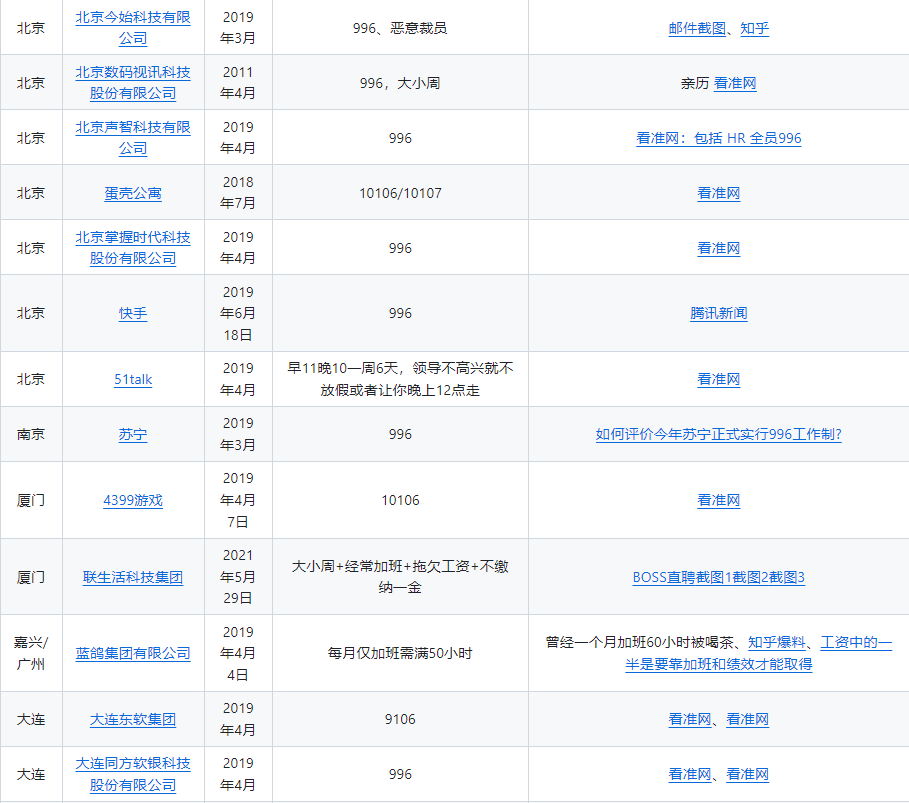Click "北京" in the 快手 row
Image resolution: width=909 pixels, height=803 pixels.
31,313
